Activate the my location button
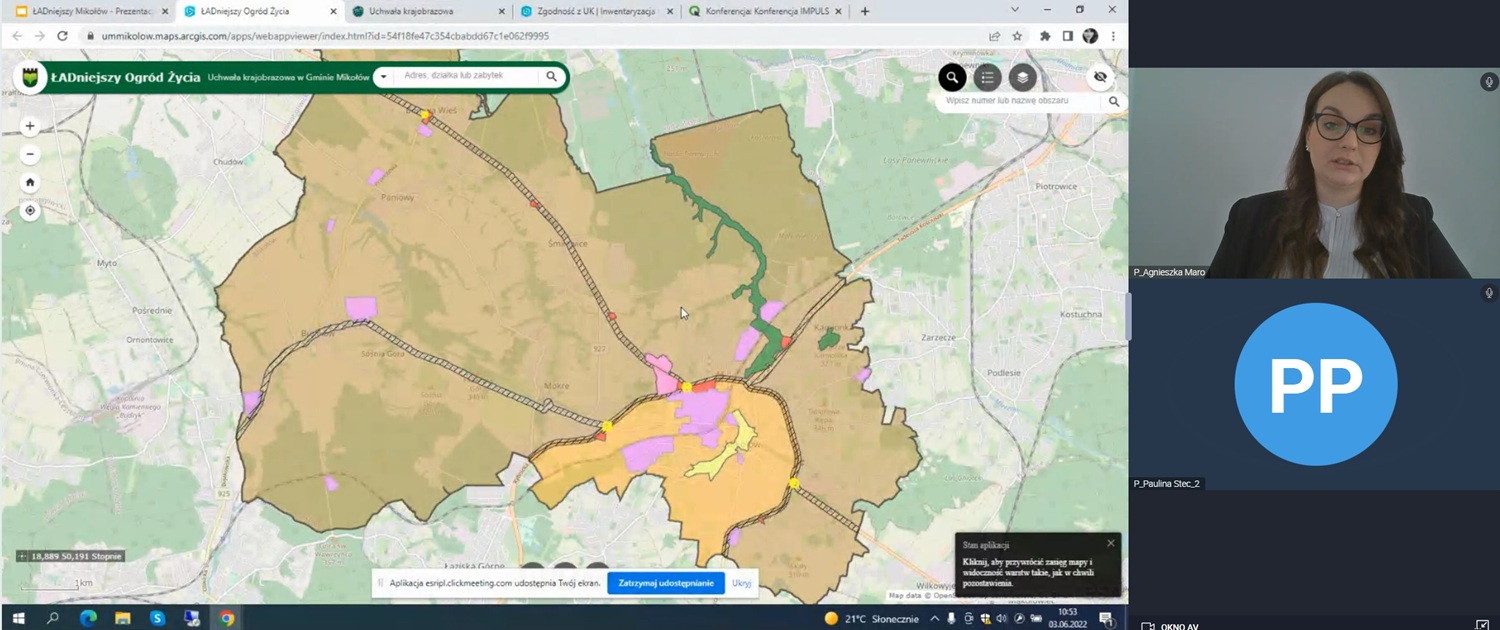 (x=30, y=210)
